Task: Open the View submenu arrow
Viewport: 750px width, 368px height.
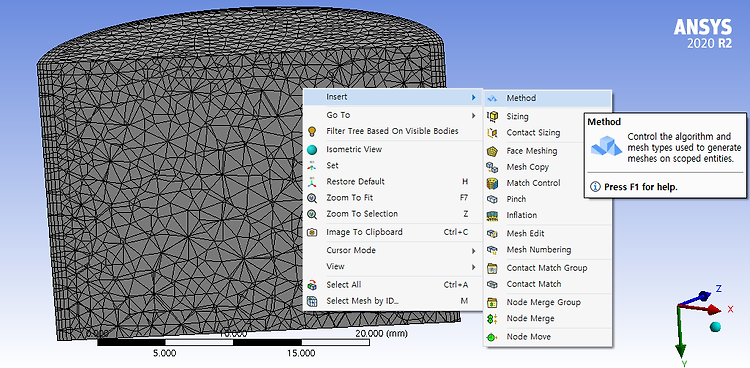Action: [474, 267]
